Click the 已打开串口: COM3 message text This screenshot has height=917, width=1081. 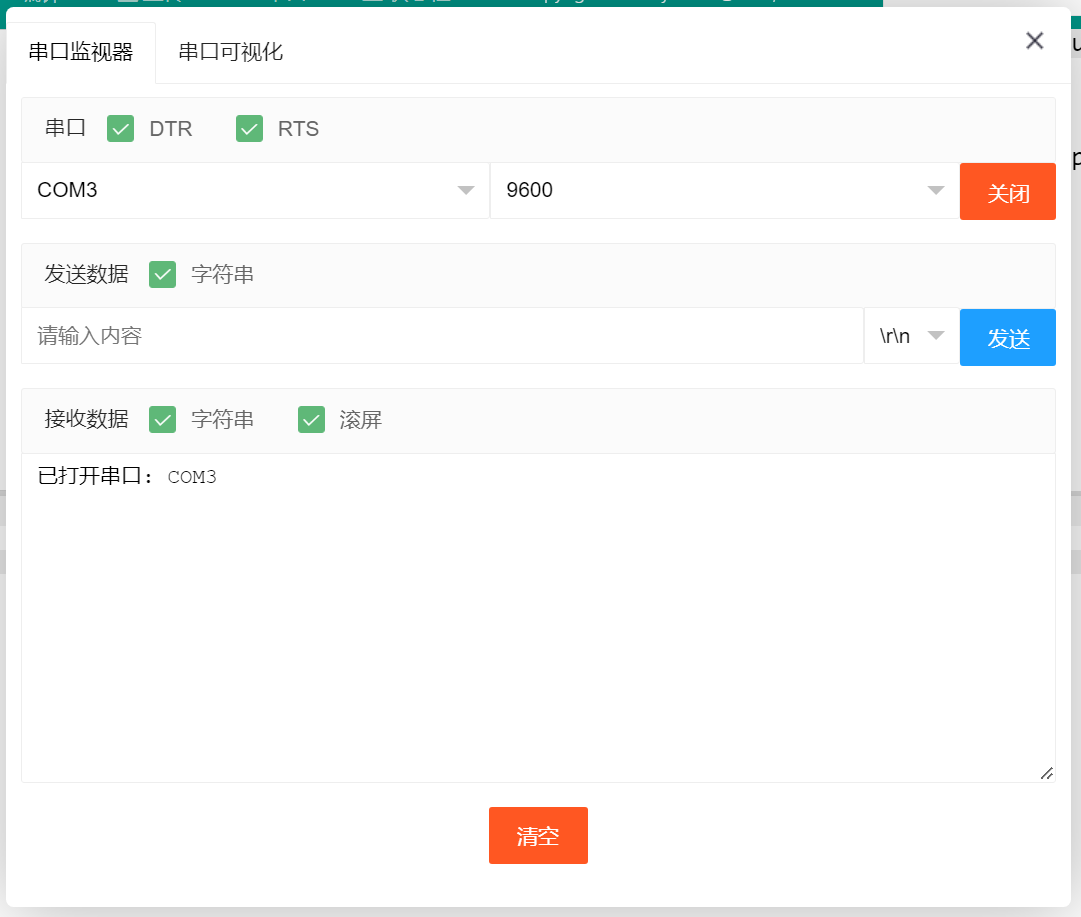pos(127,477)
